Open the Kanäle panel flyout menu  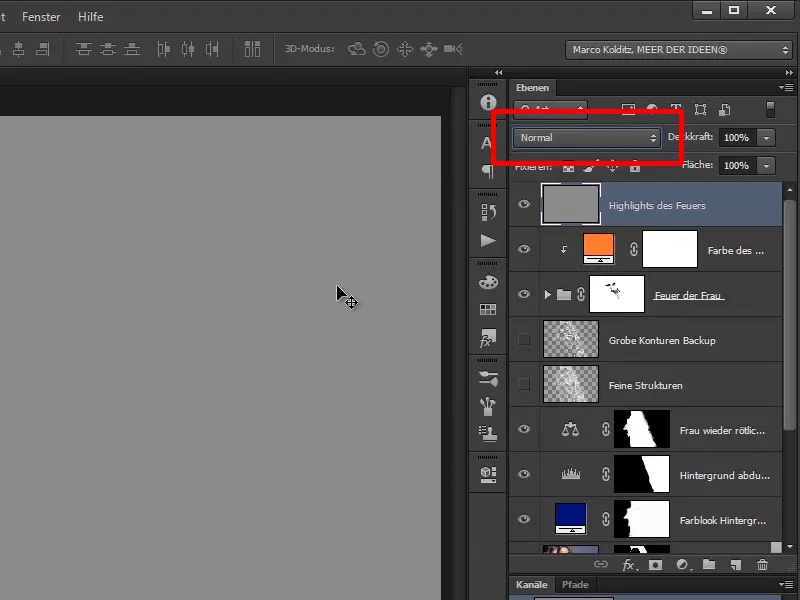pyautogui.click(x=786, y=584)
